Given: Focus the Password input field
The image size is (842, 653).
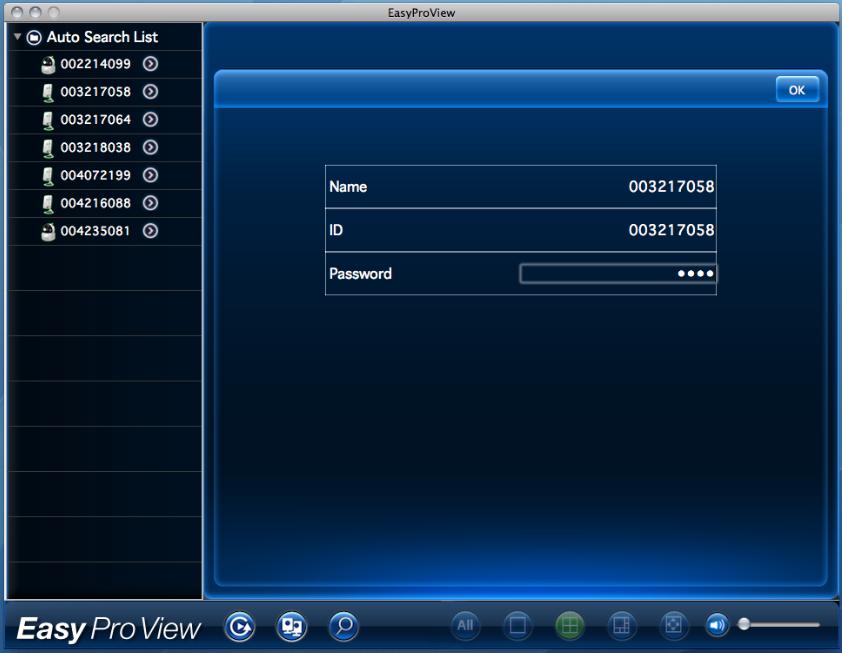Looking at the screenshot, I should pyautogui.click(x=618, y=274).
